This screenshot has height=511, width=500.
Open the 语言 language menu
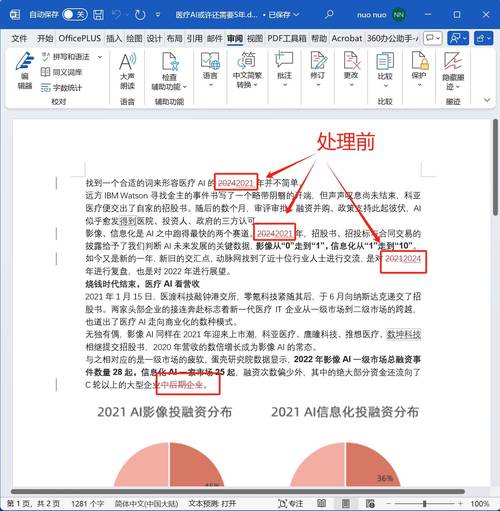[210, 70]
